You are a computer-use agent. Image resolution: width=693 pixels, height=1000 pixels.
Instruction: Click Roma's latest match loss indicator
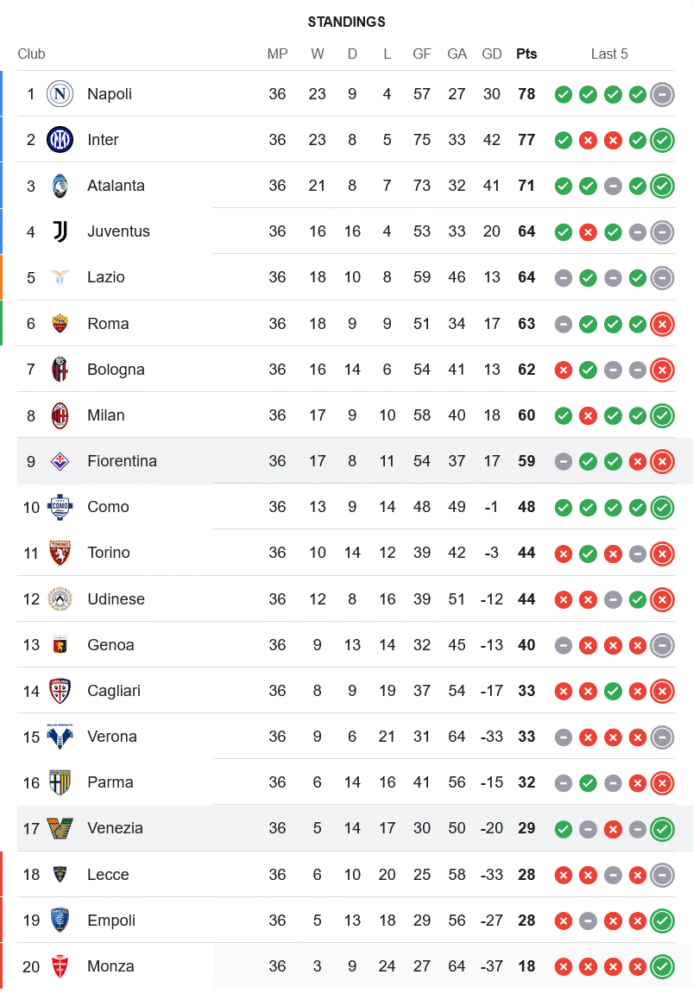(x=661, y=324)
